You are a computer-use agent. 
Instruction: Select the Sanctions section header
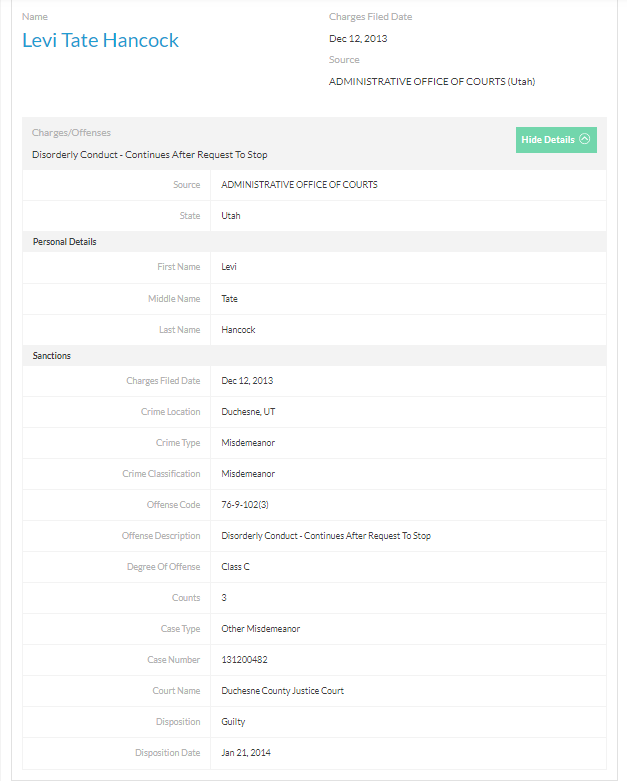pos(52,356)
